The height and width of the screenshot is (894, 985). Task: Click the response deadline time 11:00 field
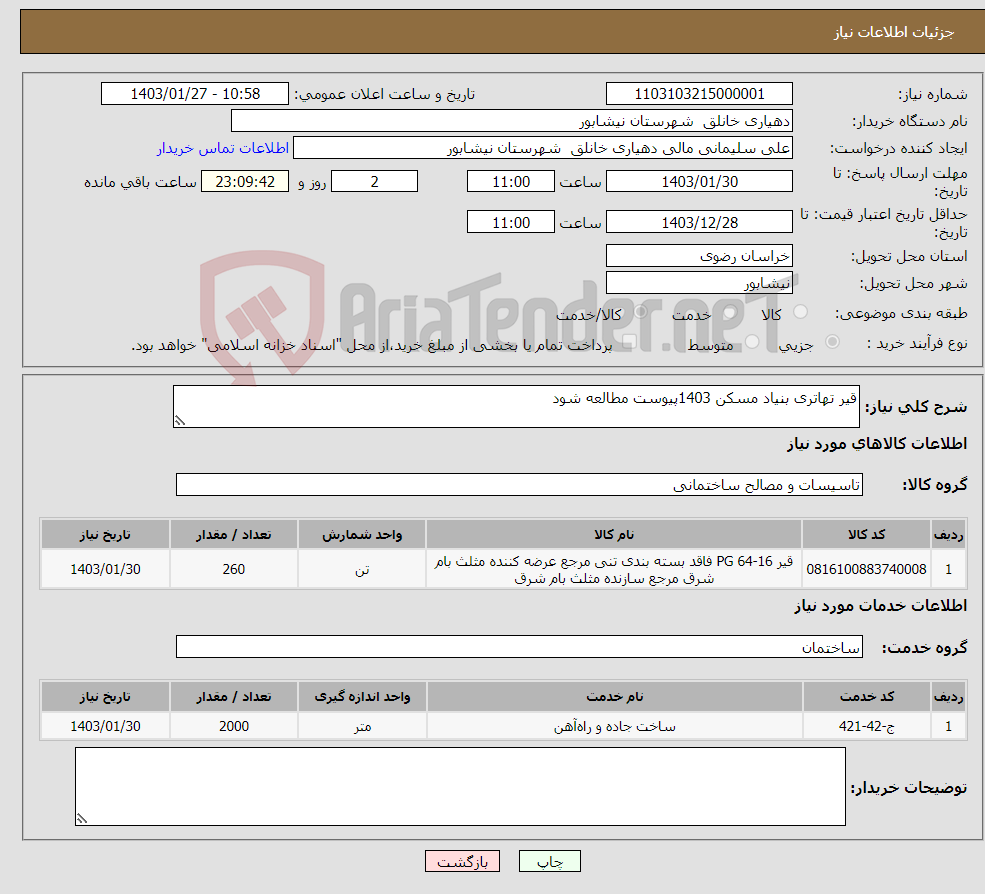(511, 182)
